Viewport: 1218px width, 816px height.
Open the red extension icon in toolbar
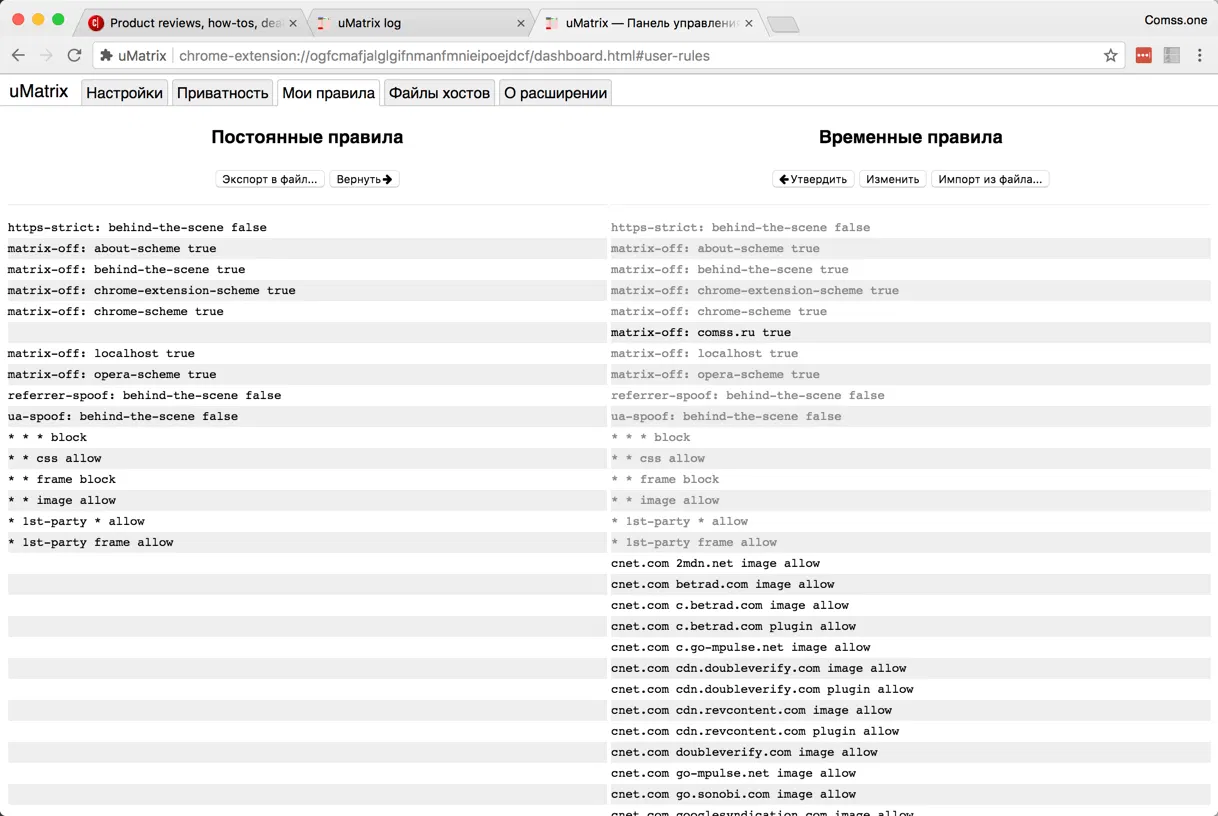tap(1143, 56)
